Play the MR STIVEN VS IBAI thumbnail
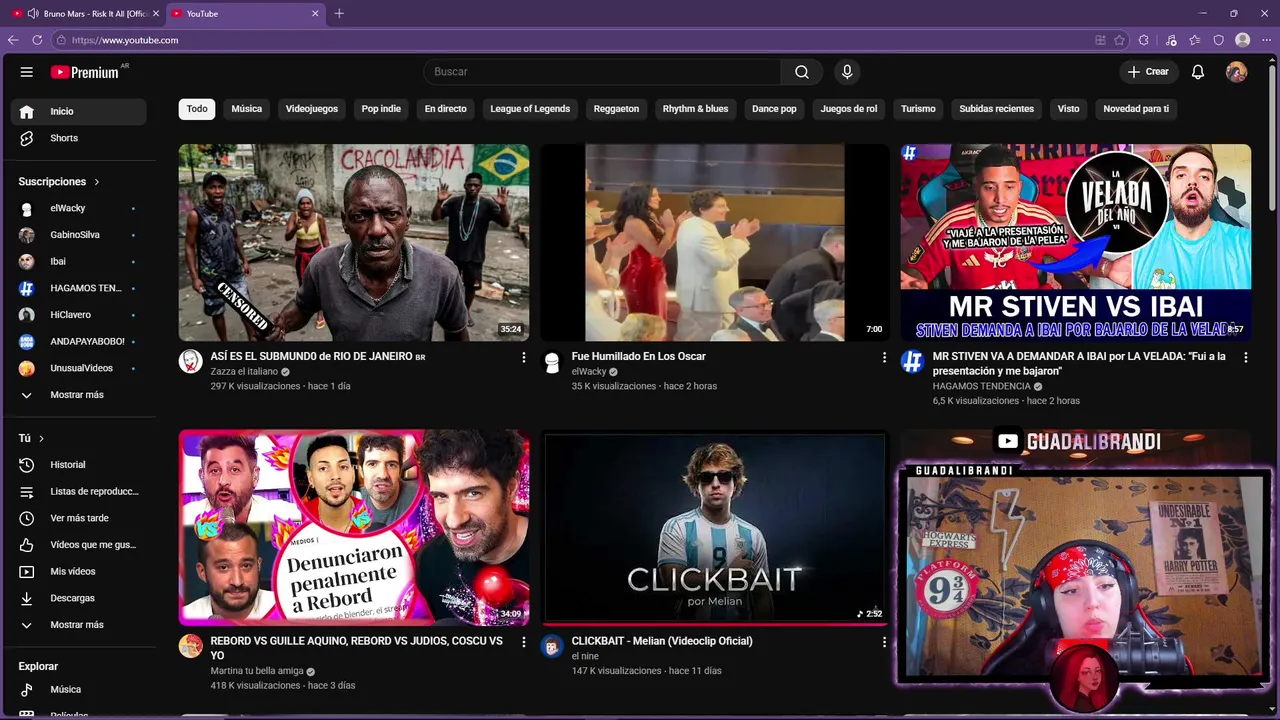This screenshot has height=720, width=1280. (x=1076, y=243)
